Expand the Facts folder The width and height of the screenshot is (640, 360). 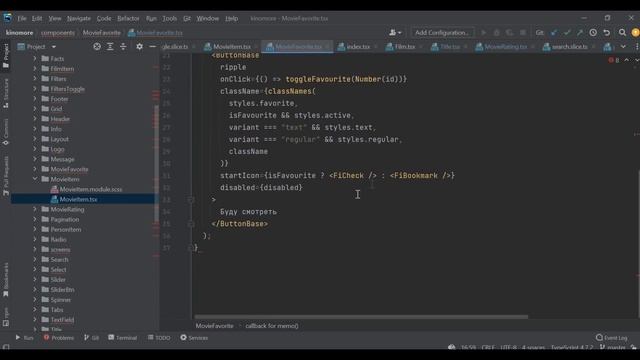[x=35, y=58]
